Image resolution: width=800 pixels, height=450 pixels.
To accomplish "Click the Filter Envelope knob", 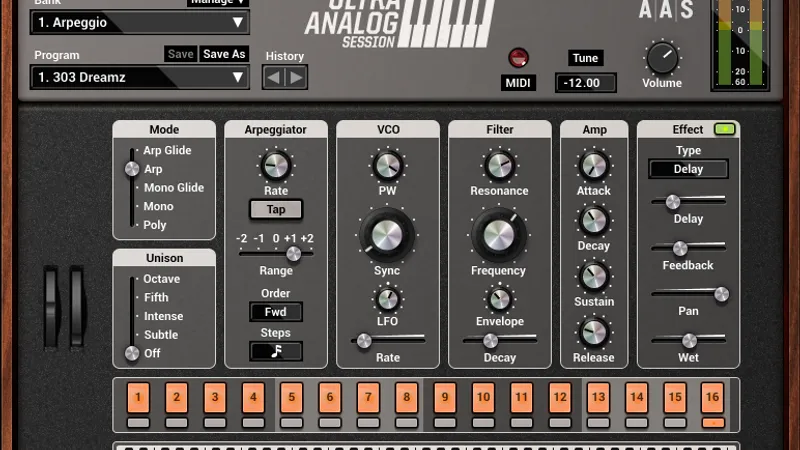I will 499,299.
